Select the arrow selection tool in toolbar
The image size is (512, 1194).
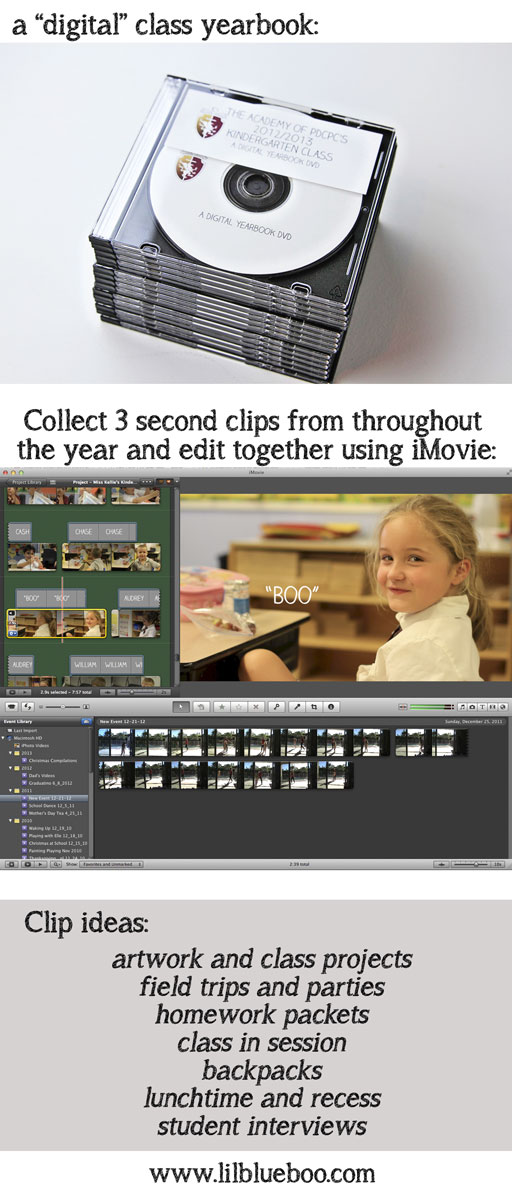point(181,707)
